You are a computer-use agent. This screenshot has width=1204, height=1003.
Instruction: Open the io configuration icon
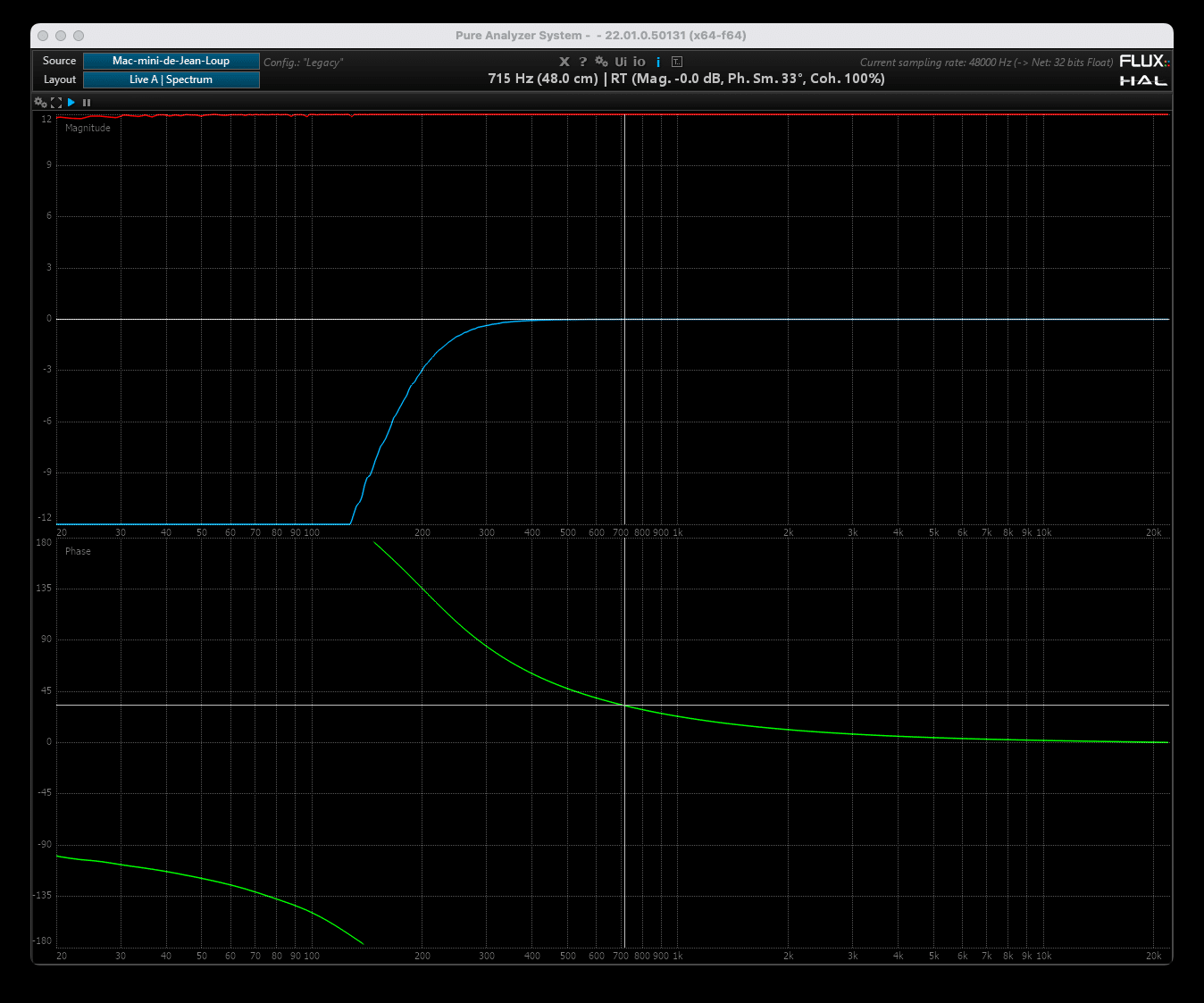click(x=639, y=62)
